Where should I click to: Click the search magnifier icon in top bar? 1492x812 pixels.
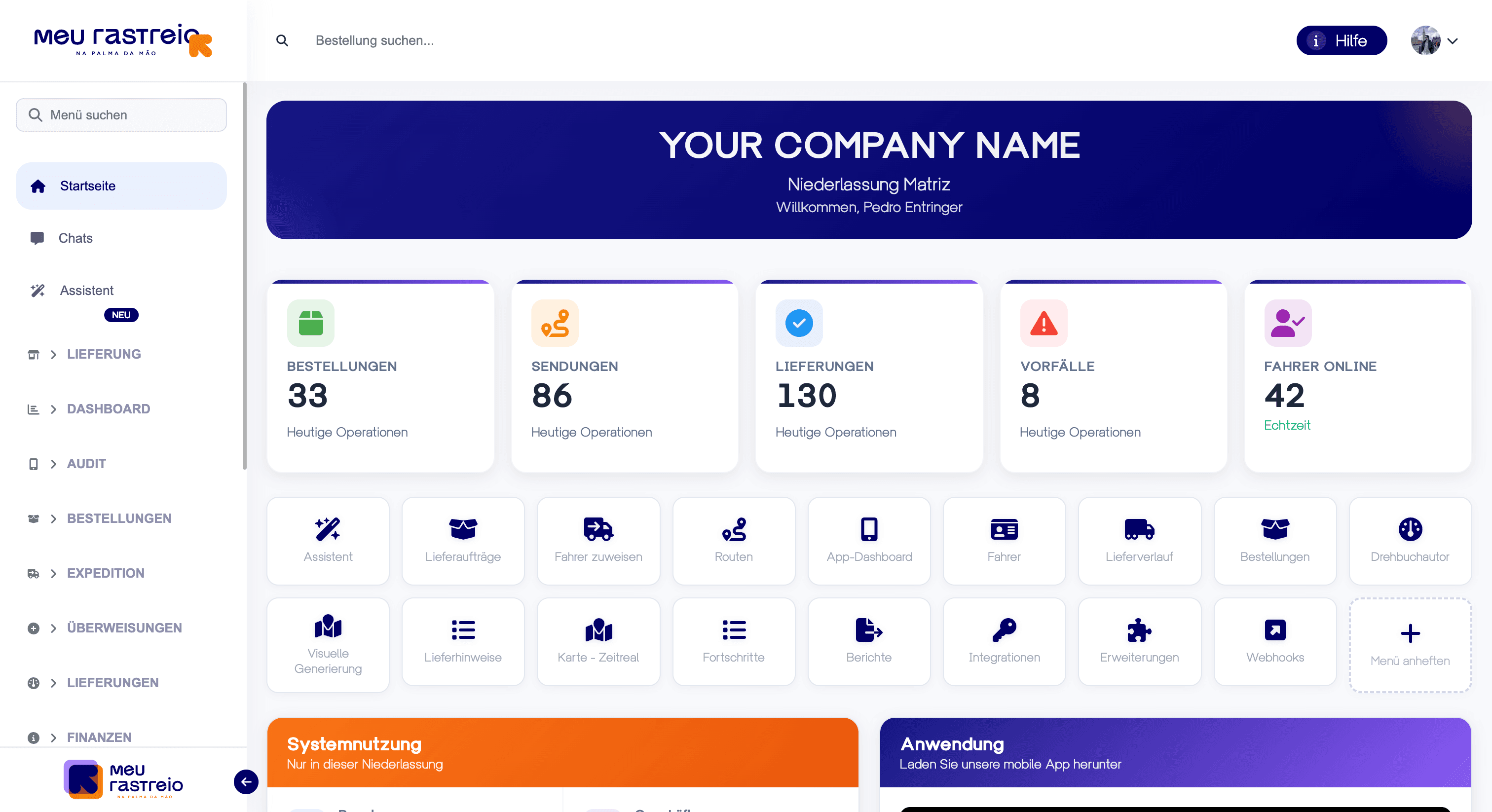pos(282,40)
